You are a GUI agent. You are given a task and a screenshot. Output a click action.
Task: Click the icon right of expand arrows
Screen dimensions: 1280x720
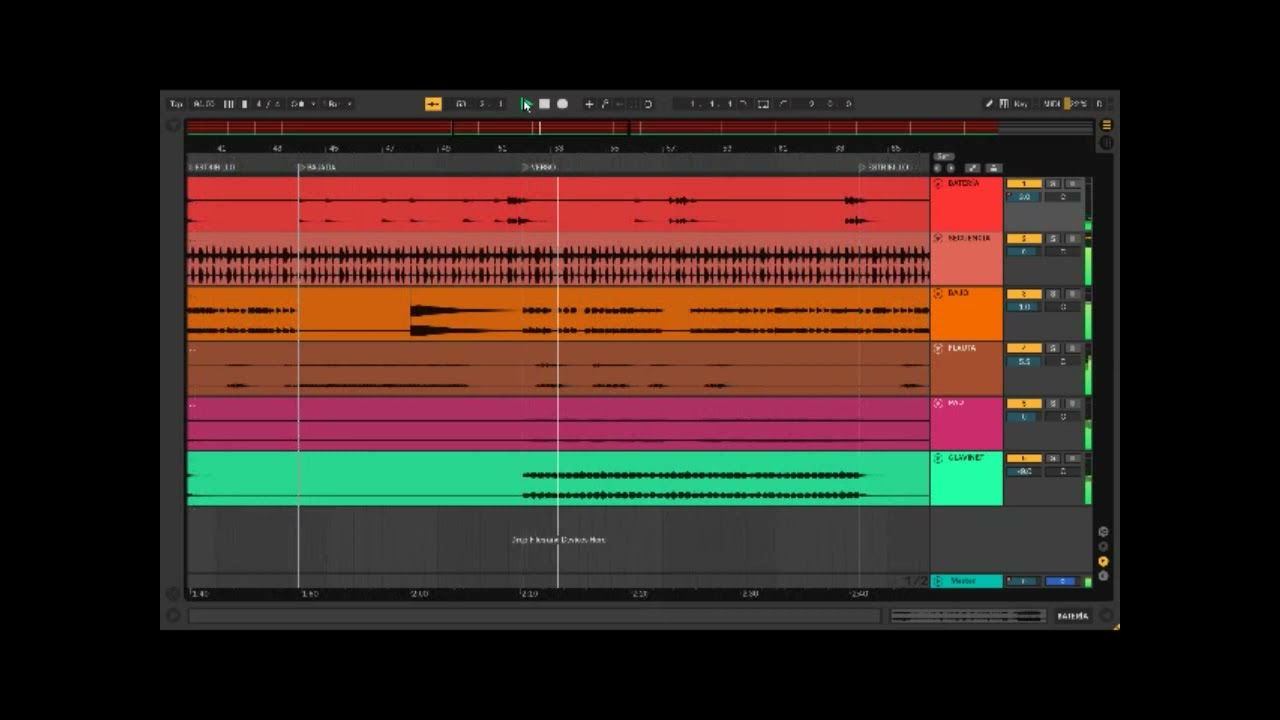(x=993, y=168)
